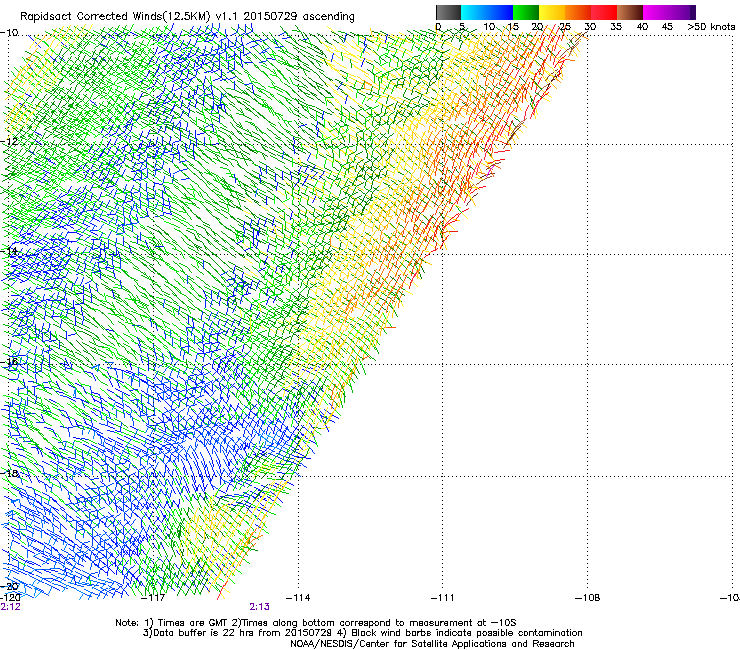Click legend tick label '10'
This screenshot has width=740, height=650.
click(489, 27)
